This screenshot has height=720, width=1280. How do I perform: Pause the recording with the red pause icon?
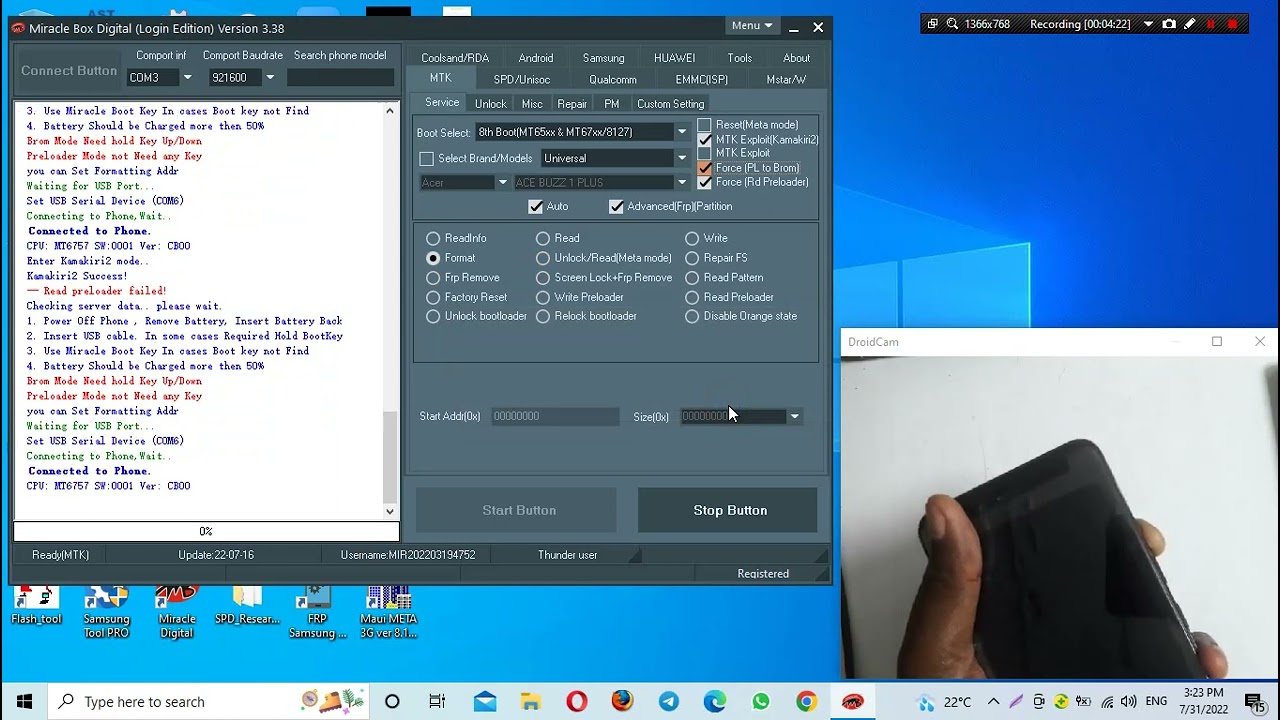click(1211, 24)
